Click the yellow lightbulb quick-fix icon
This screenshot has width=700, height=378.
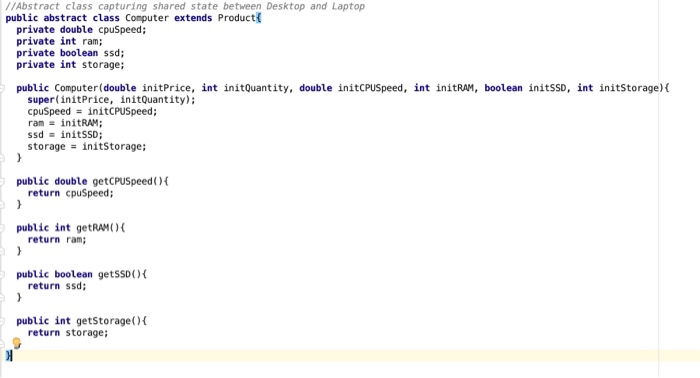[x=17, y=343]
